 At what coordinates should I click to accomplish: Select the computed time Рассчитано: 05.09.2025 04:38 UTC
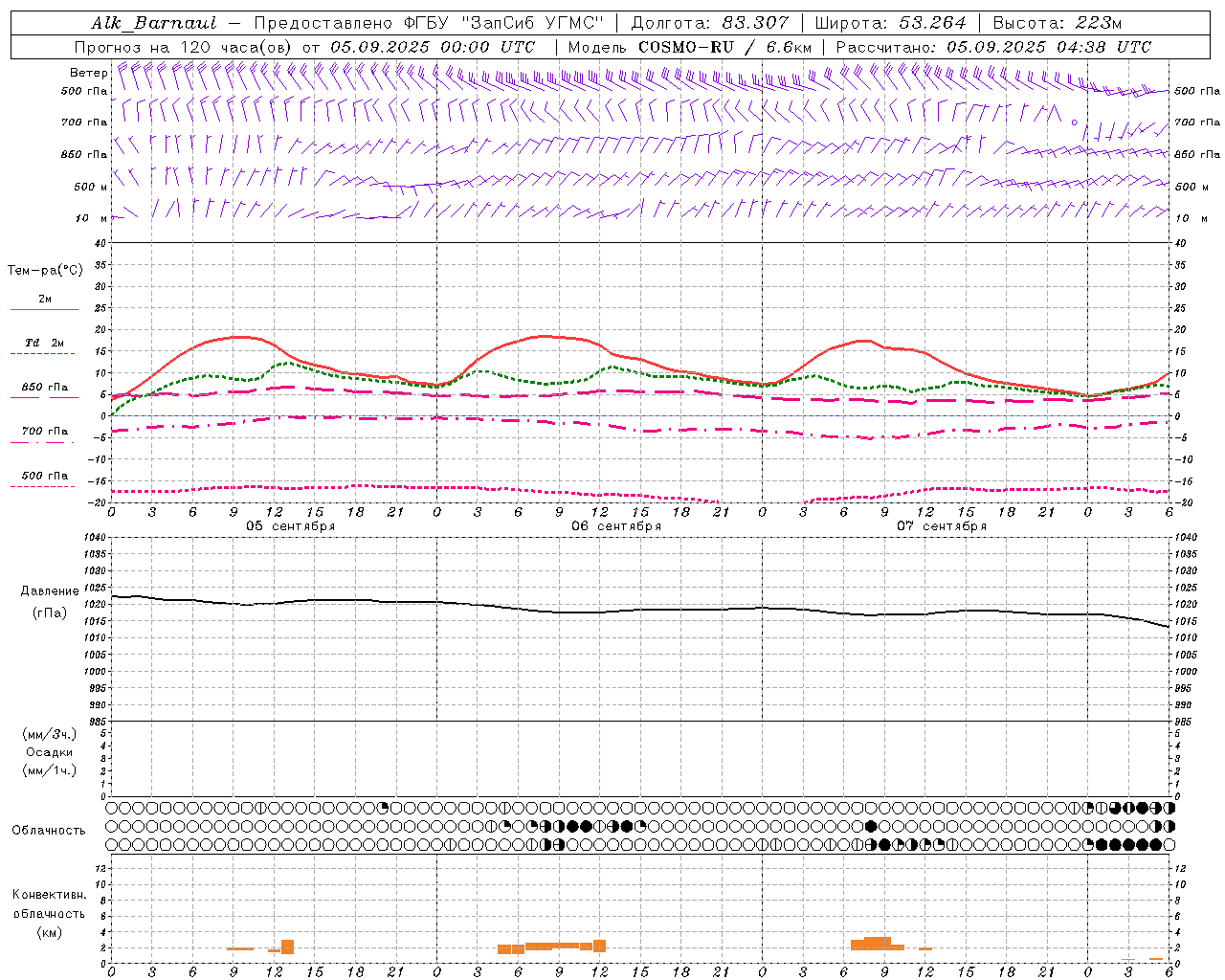click(x=993, y=47)
